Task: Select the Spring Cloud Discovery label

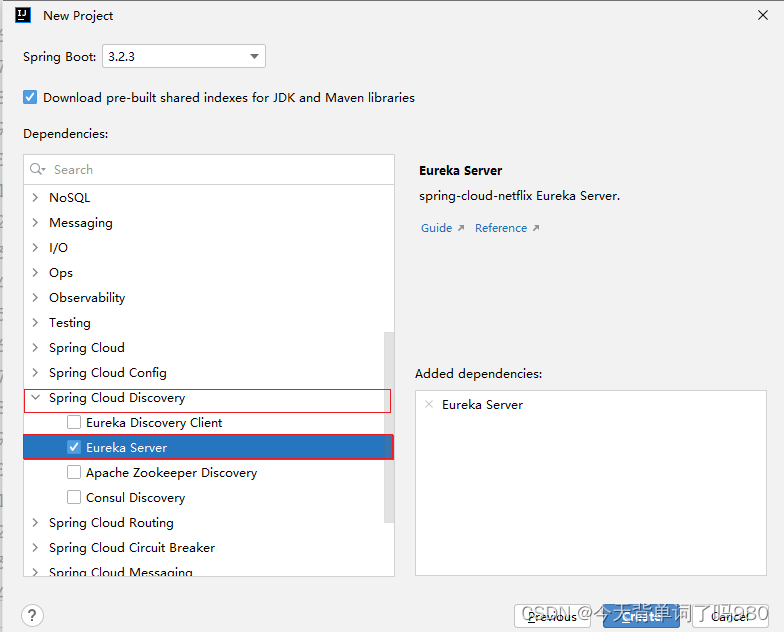Action: coord(117,398)
